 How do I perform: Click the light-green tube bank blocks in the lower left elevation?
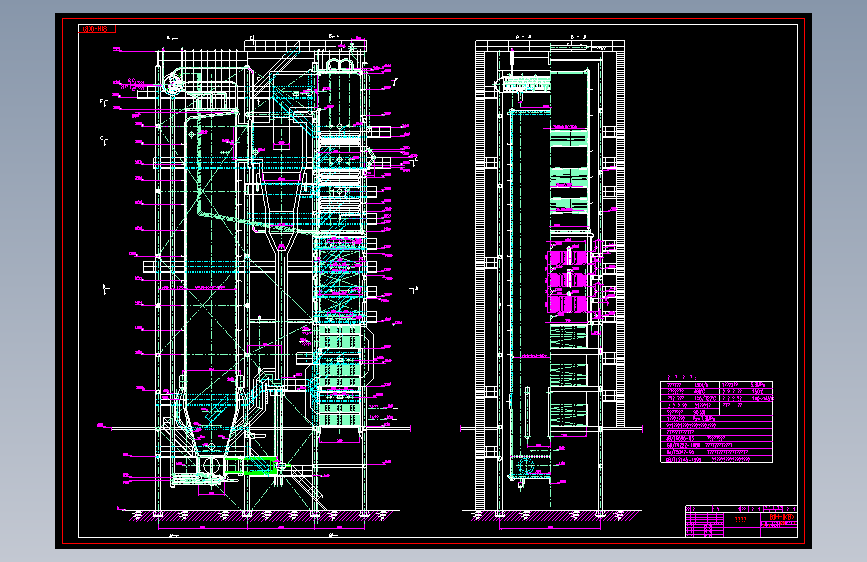pyautogui.click(x=341, y=376)
